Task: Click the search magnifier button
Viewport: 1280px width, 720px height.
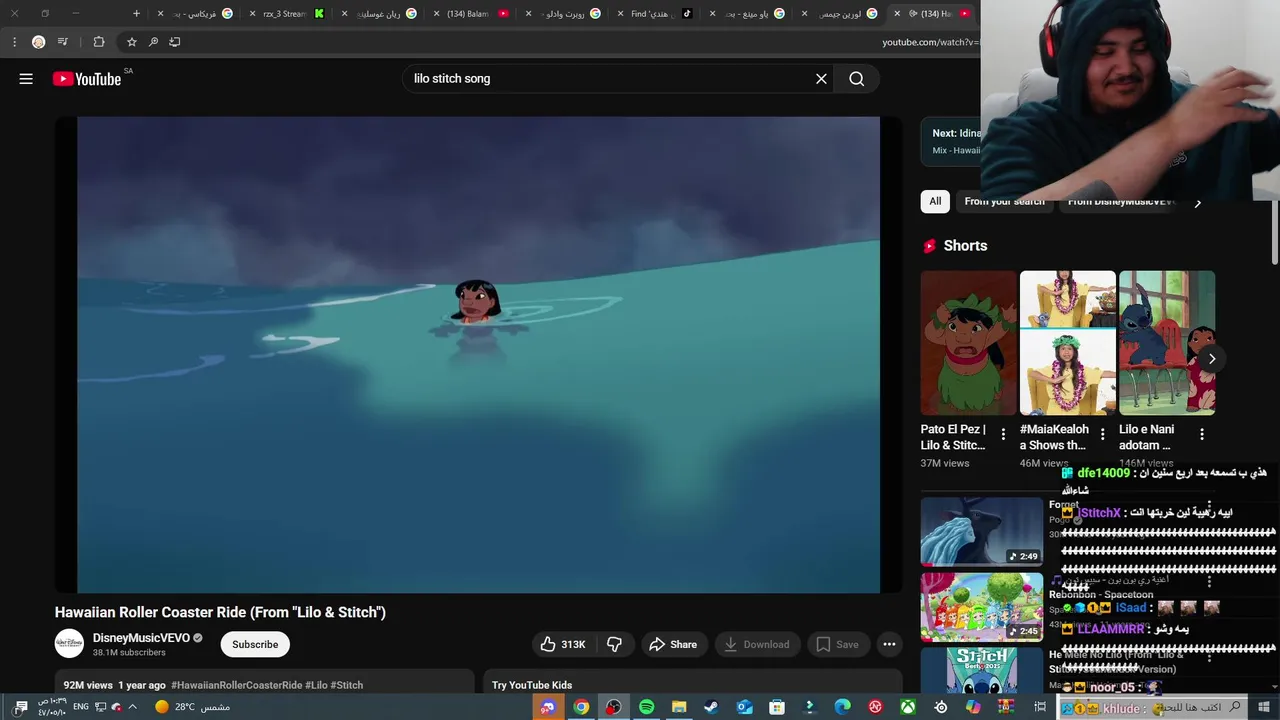Action: point(857,79)
